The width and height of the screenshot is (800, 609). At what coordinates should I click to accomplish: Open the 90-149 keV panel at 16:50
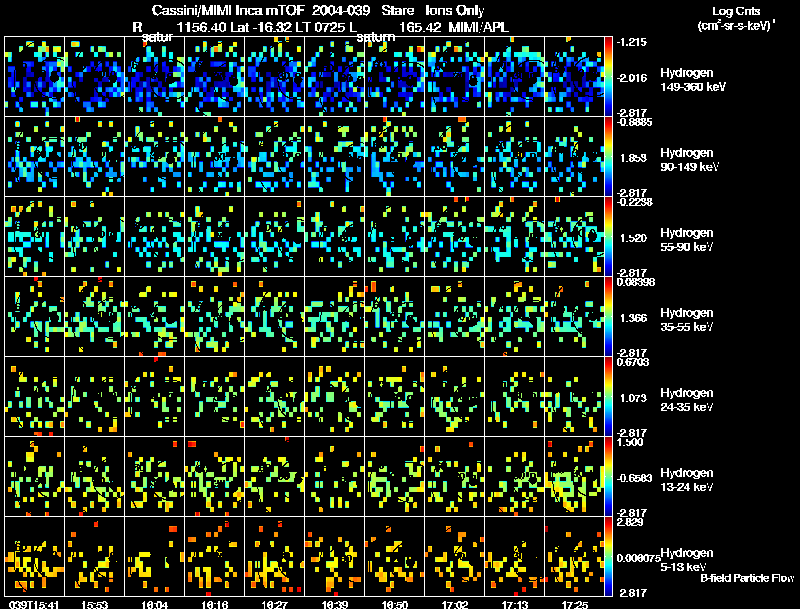[x=394, y=156]
